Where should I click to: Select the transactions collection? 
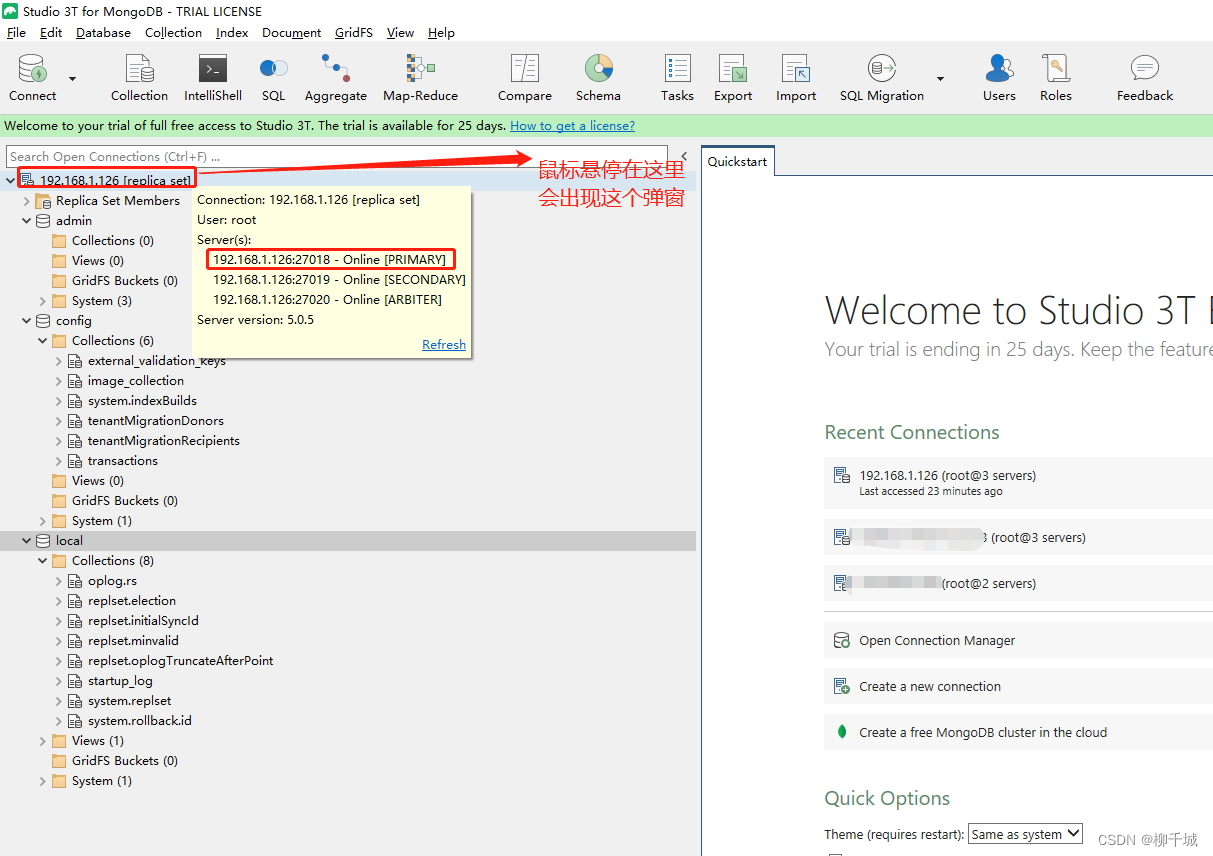pos(122,460)
